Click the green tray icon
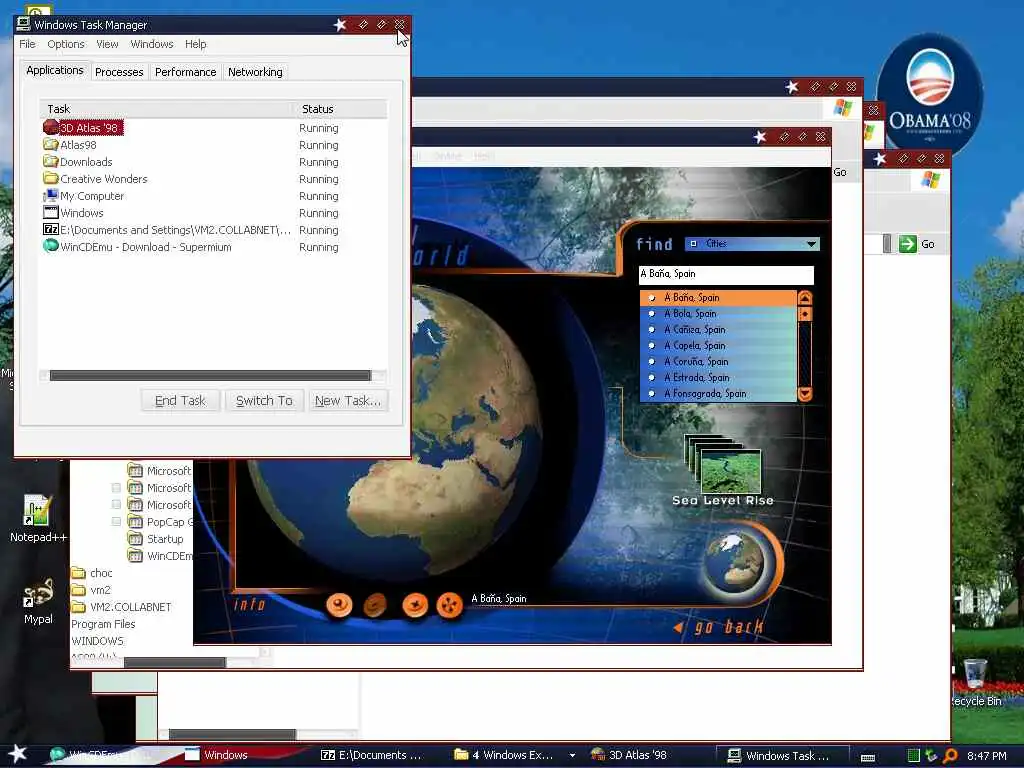This screenshot has width=1024, height=768. [914, 756]
